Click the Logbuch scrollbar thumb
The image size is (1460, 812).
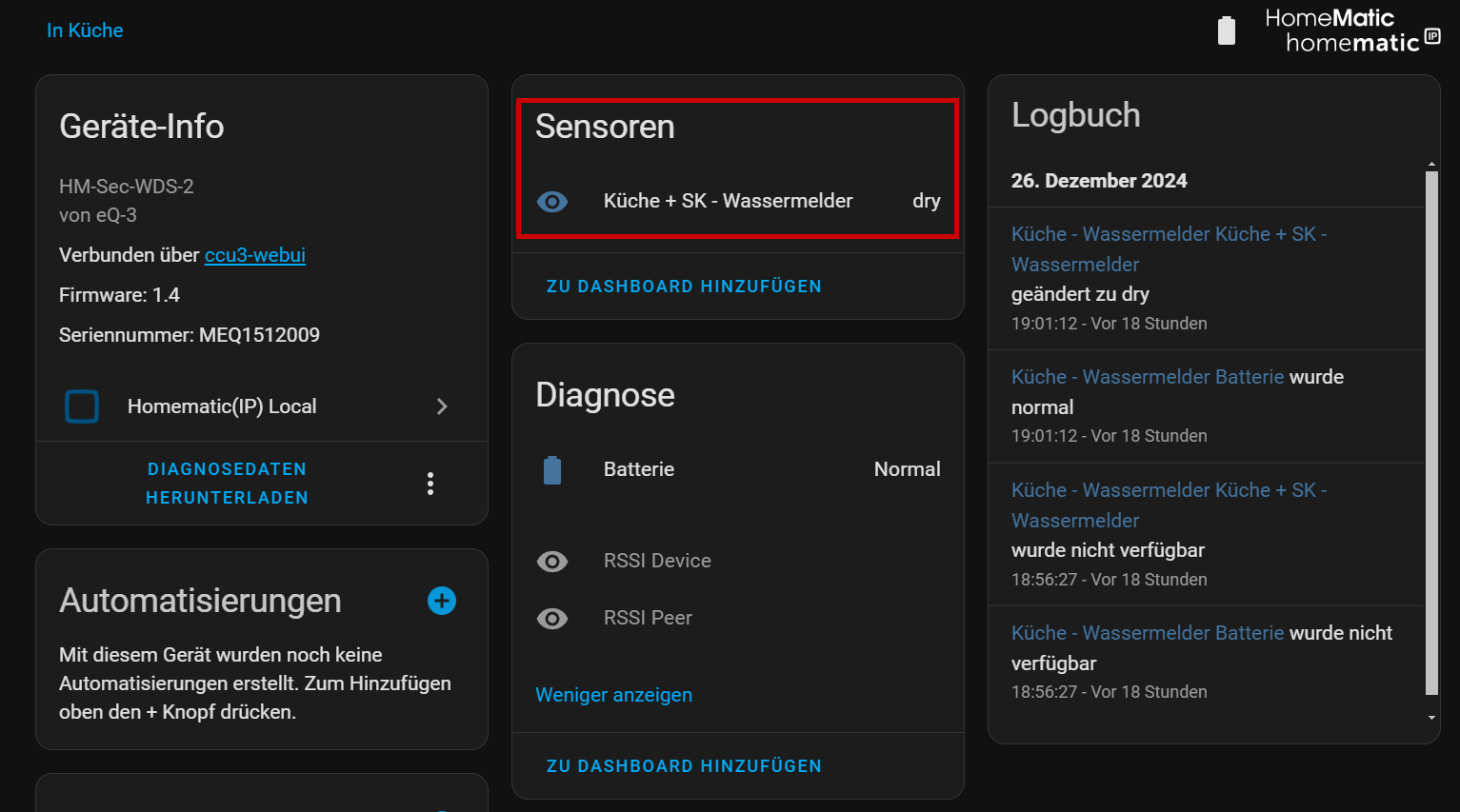pos(1431,433)
